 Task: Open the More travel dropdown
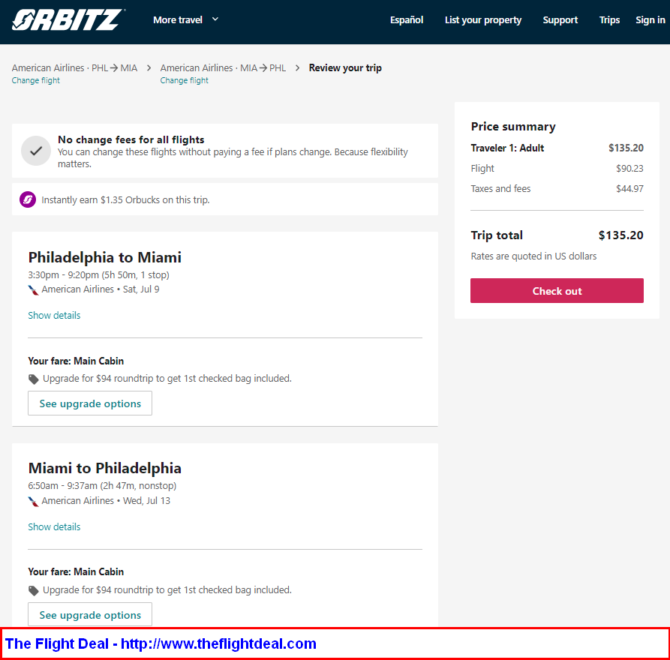(x=186, y=20)
